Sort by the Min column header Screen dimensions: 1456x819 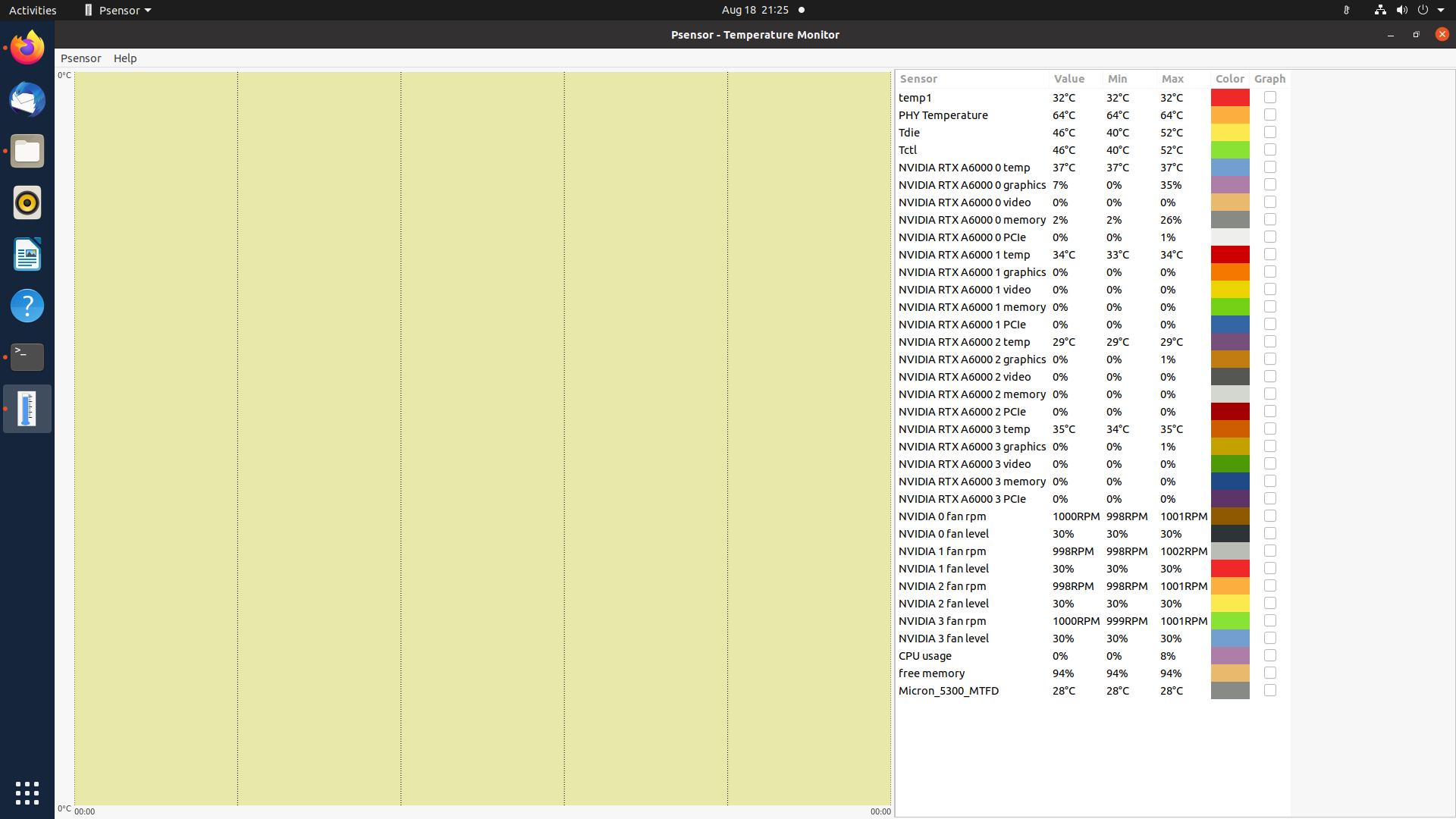1130,79
